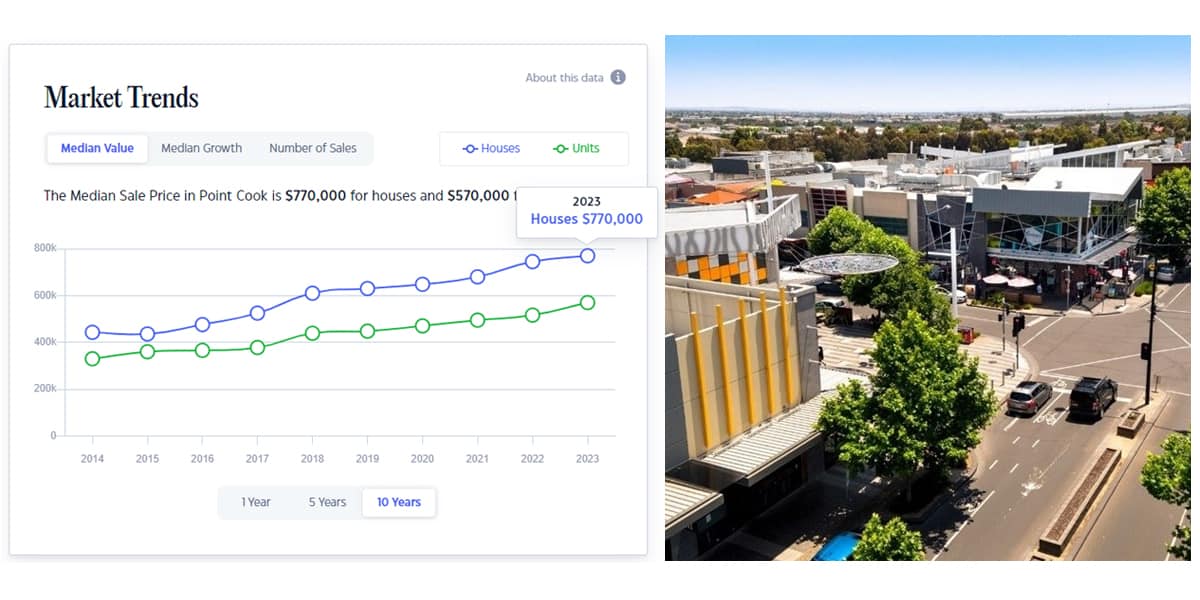1200x600 pixels.
Task: Click the 2018 Houses data point
Action: coord(312,293)
